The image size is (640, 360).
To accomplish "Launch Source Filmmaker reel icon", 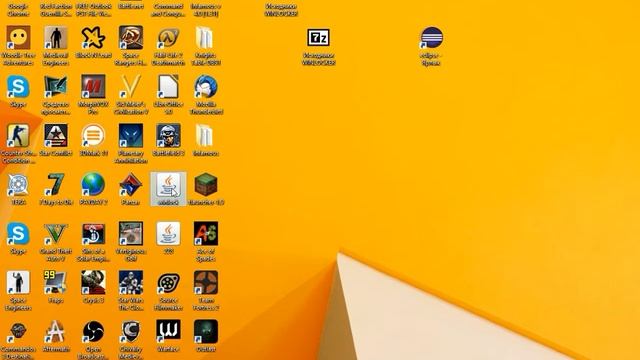I will pos(168,282).
